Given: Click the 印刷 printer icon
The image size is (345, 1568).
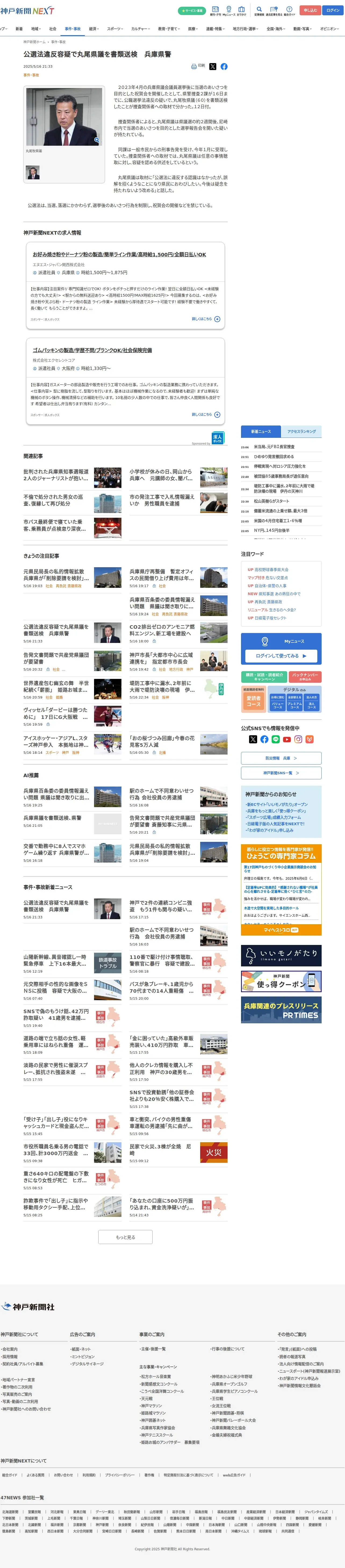Looking at the screenshot, I should tap(194, 66).
